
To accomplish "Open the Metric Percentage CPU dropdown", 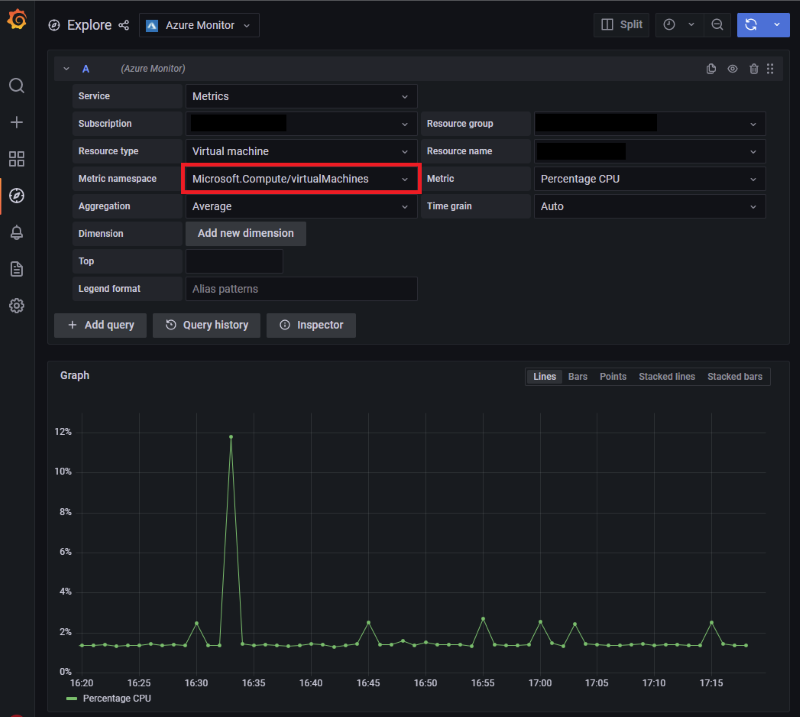I will pos(649,179).
